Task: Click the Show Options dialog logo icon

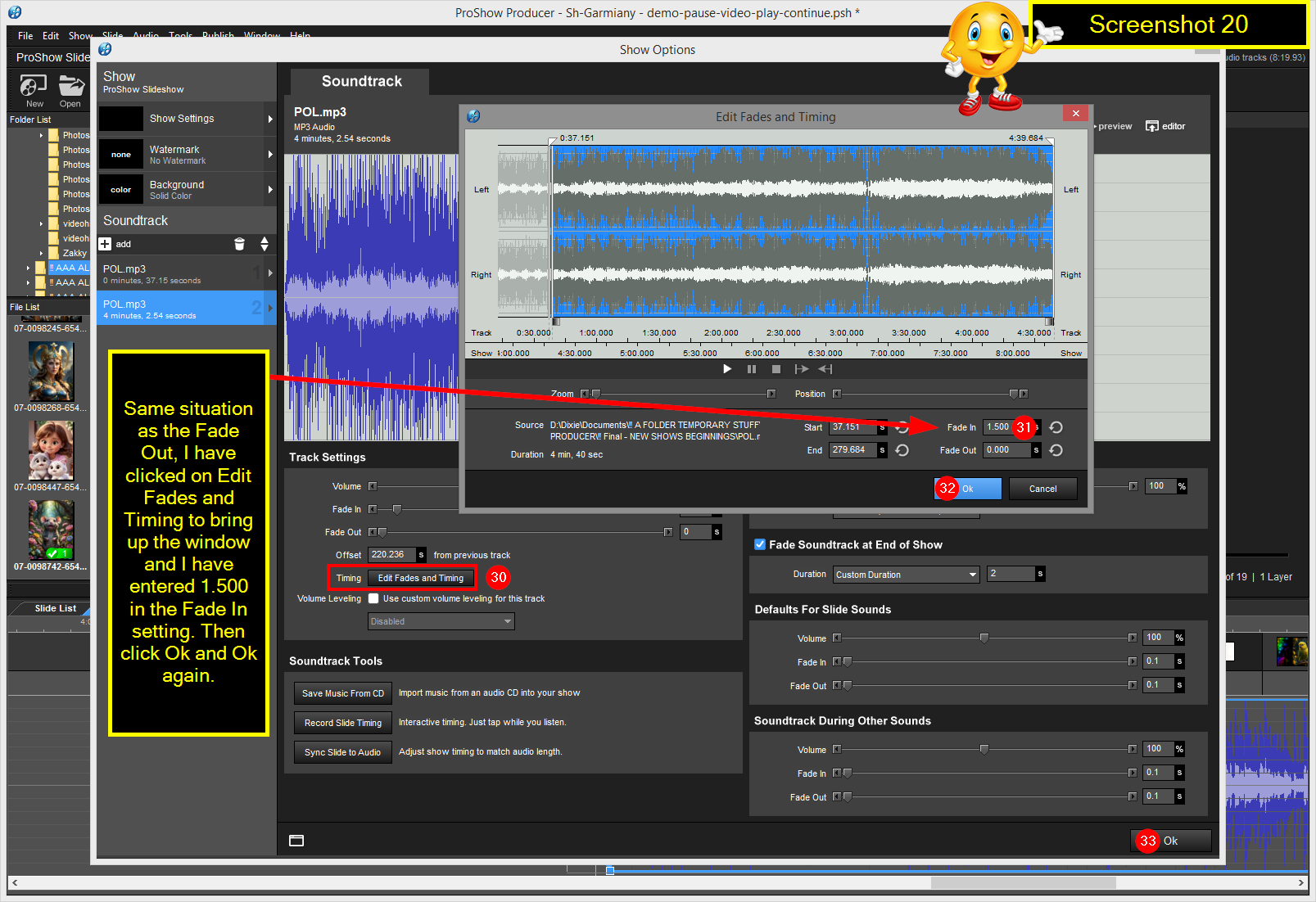Action: (x=105, y=49)
